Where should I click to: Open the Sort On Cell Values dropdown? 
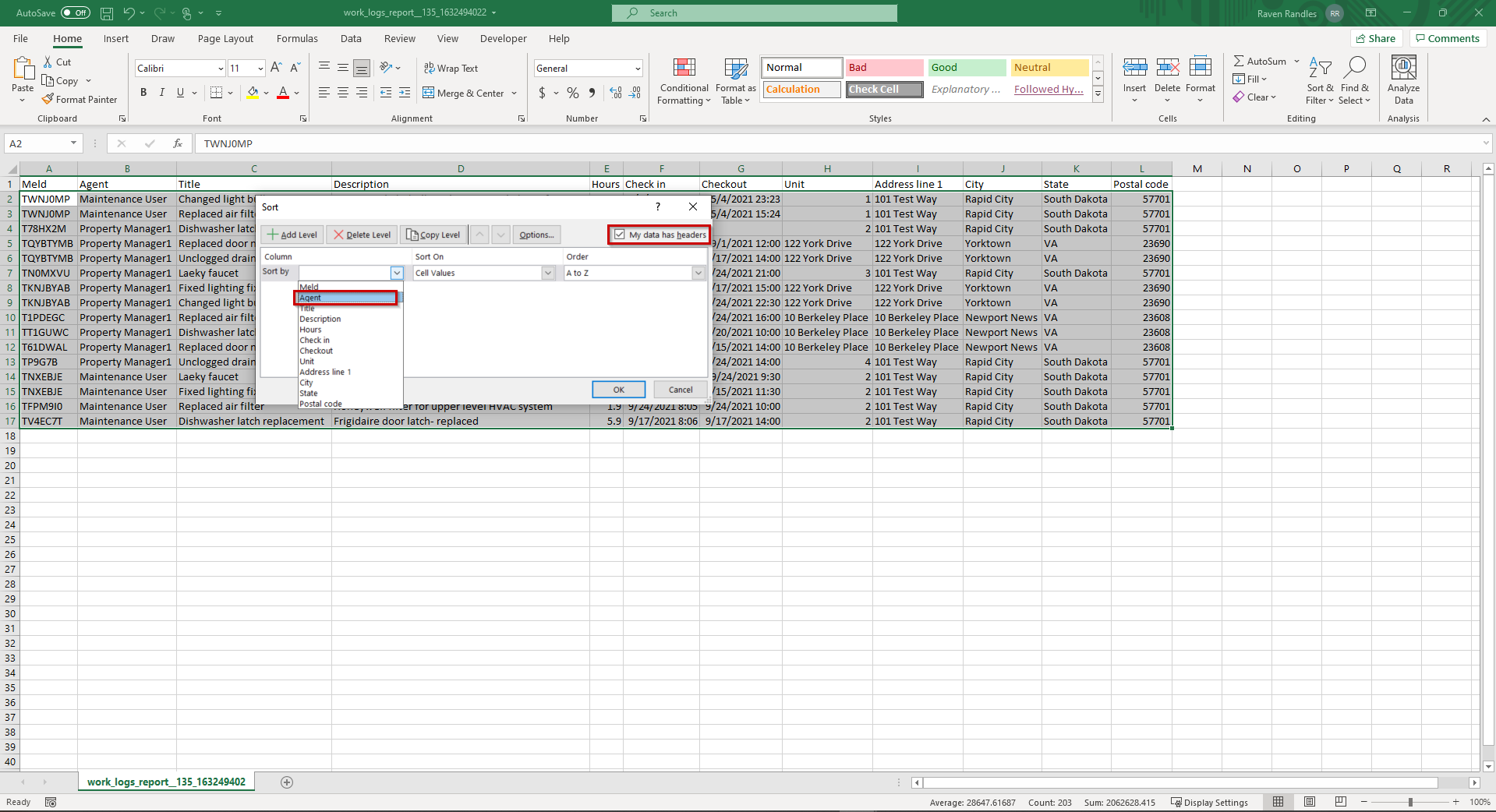tap(548, 273)
